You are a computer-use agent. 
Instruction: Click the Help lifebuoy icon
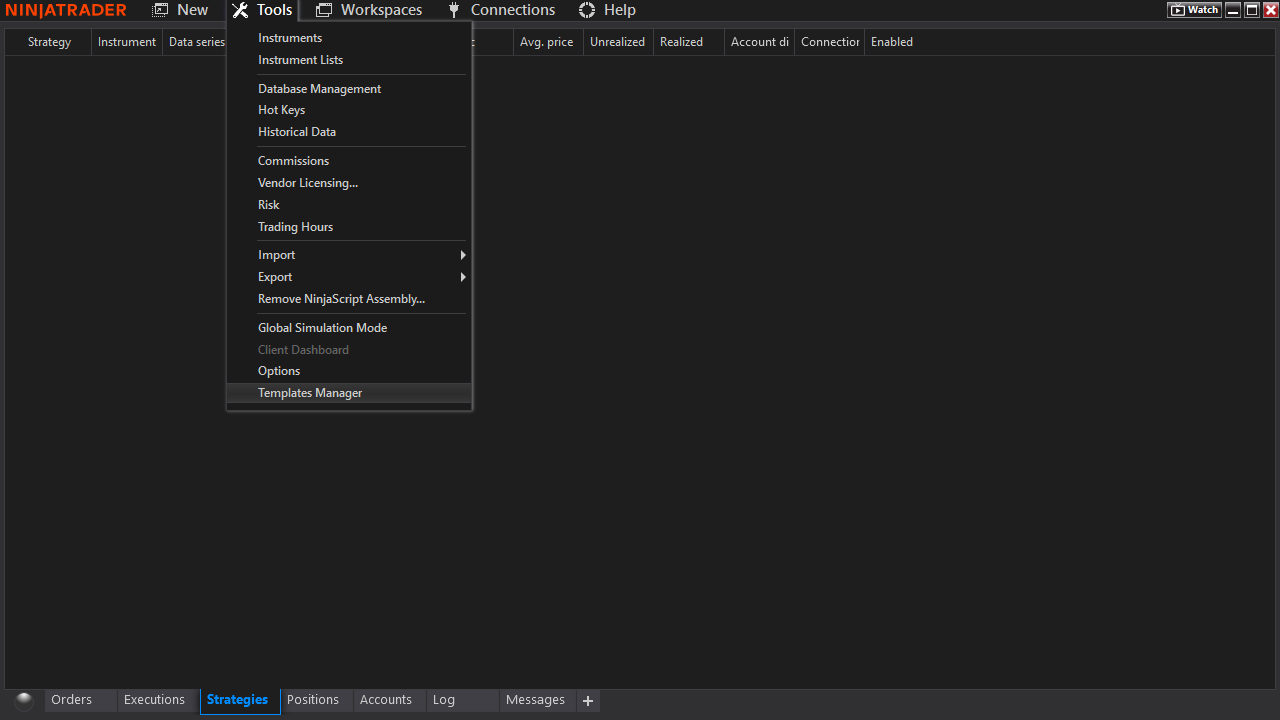click(587, 10)
